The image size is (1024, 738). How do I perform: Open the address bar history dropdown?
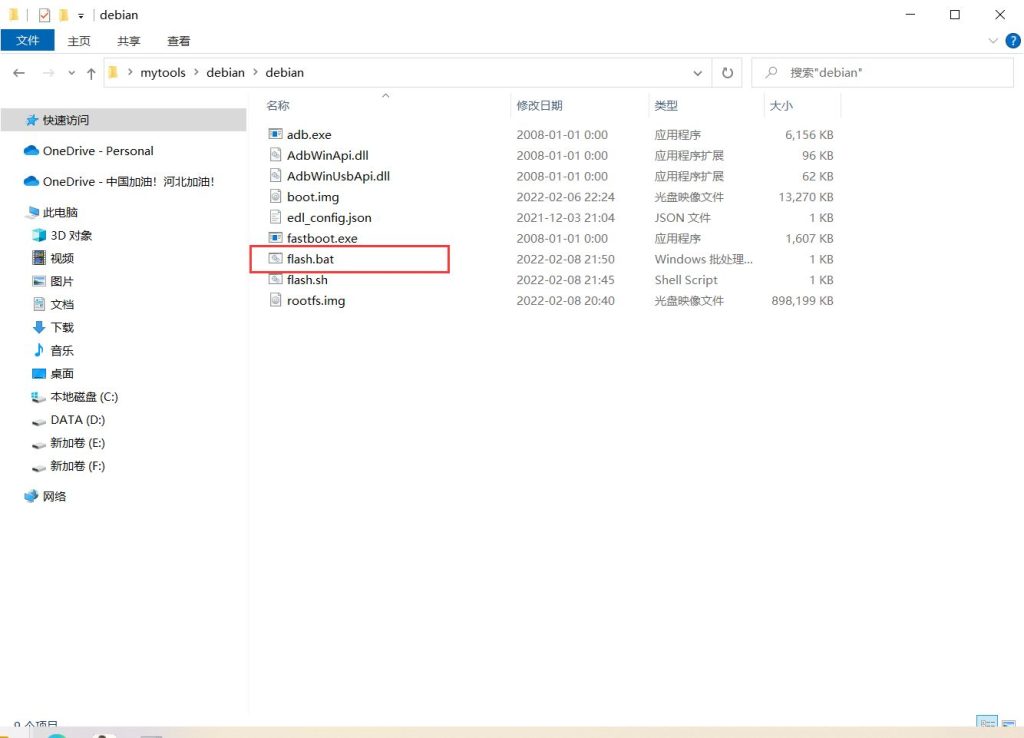[x=697, y=72]
